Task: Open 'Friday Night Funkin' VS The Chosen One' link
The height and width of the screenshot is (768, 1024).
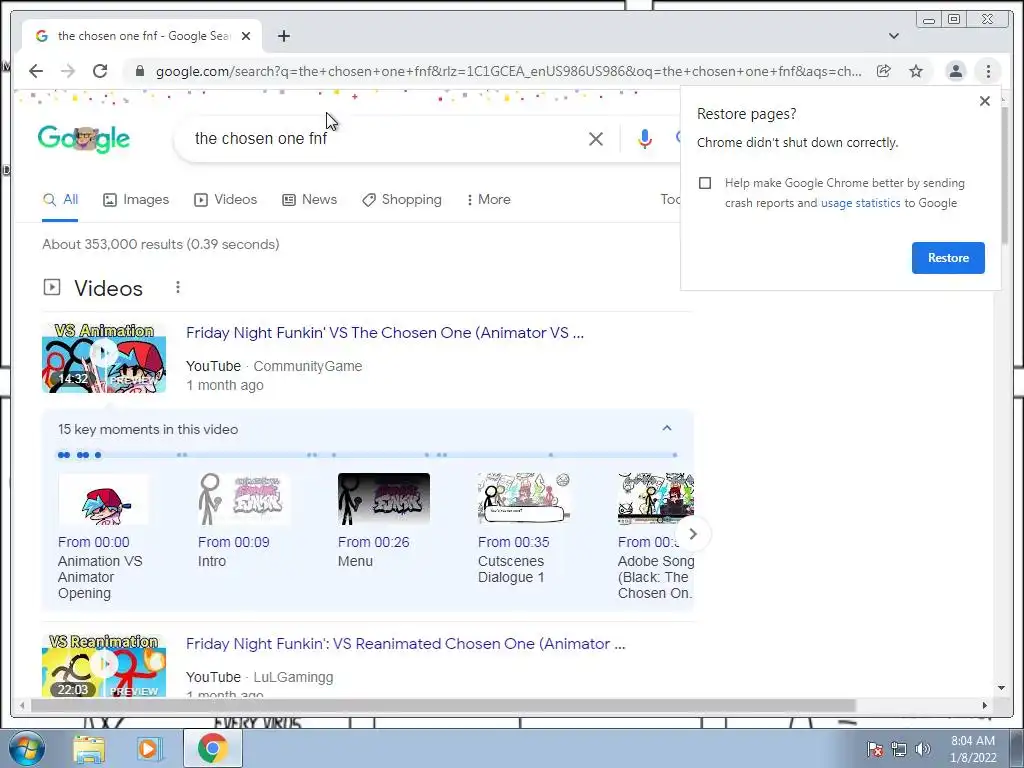Action: pyautogui.click(x=385, y=333)
